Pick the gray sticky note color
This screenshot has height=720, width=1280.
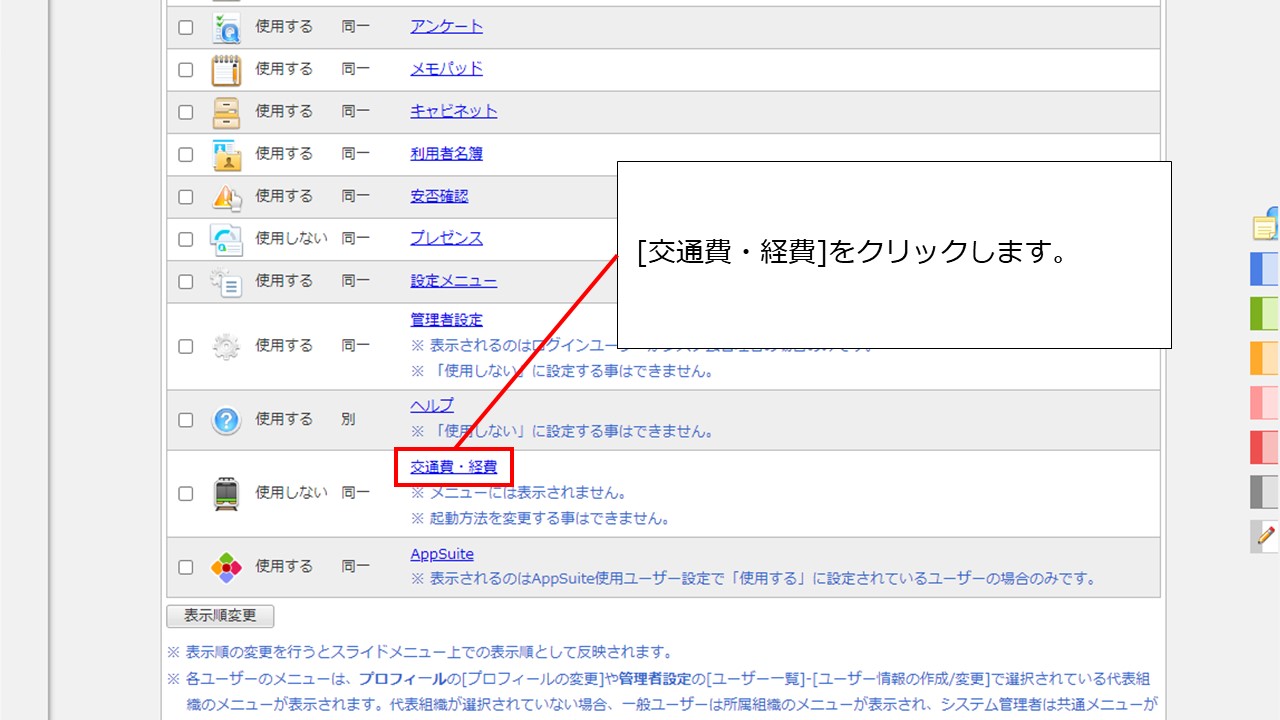click(1265, 492)
